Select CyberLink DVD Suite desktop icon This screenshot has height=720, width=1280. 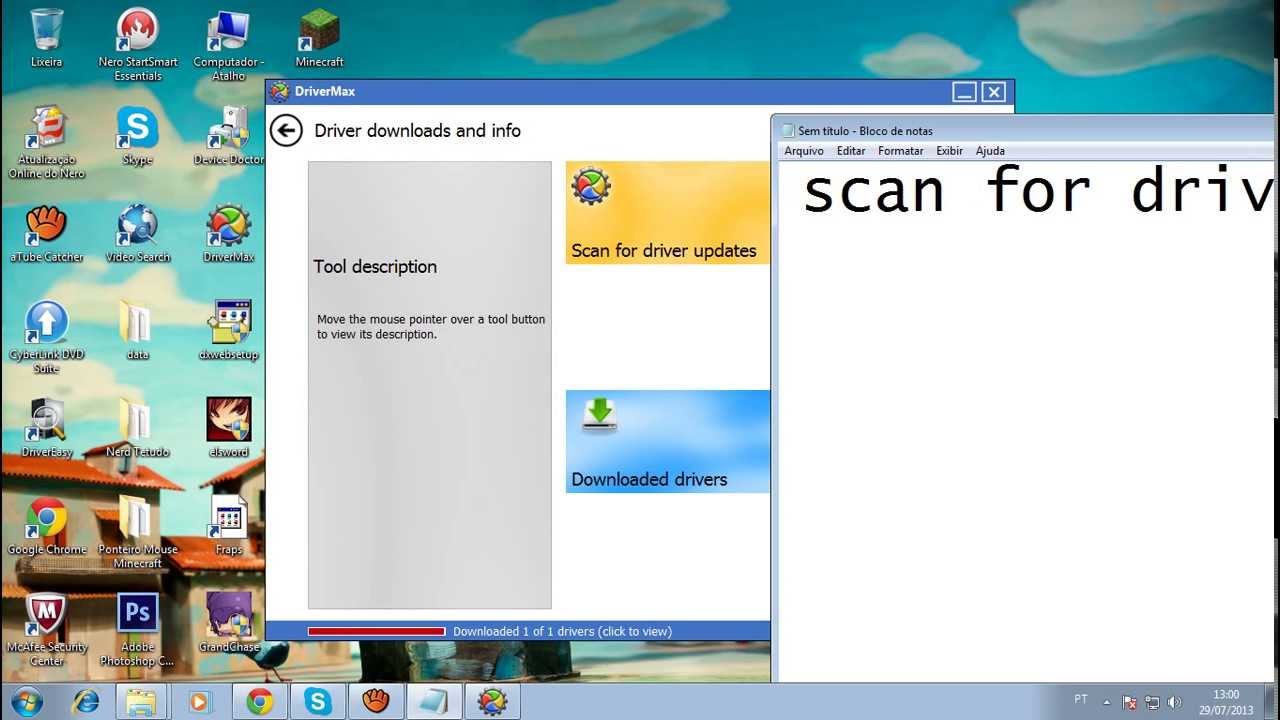coord(46,337)
